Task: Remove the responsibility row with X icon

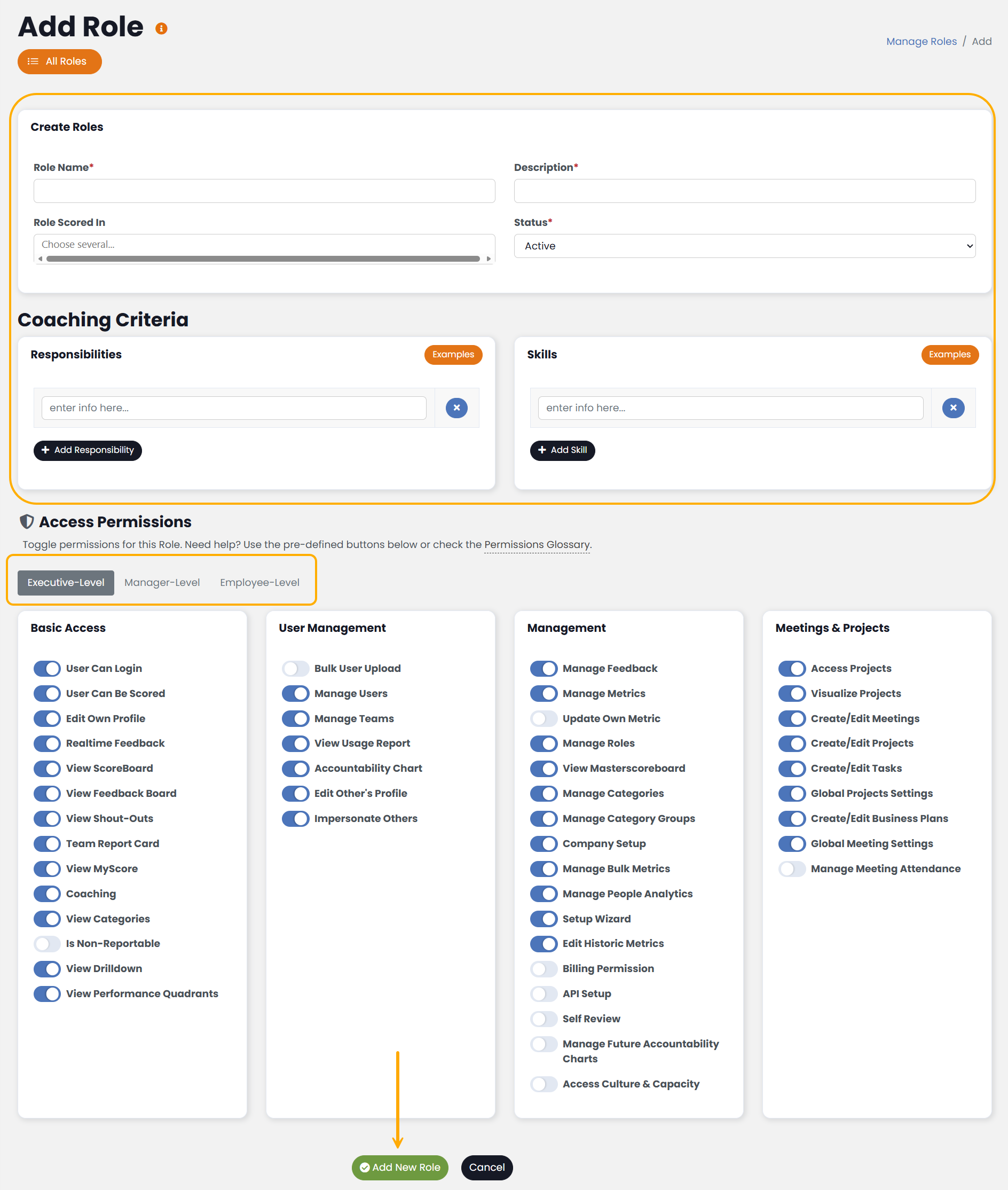Action: pyautogui.click(x=456, y=408)
